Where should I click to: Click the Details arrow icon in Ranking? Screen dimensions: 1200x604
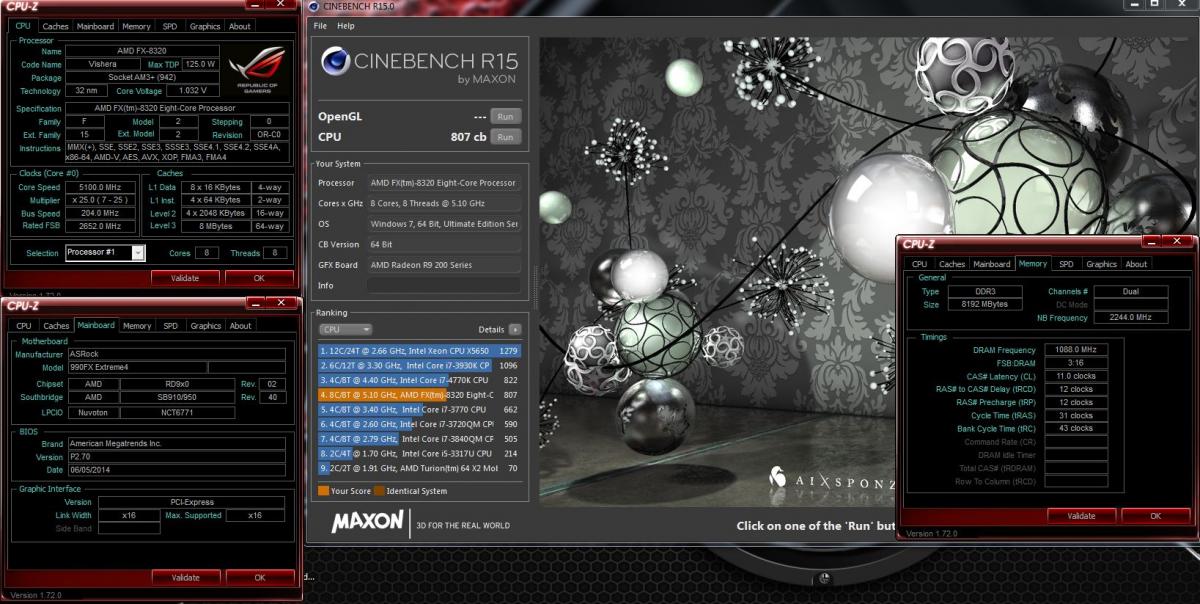click(x=515, y=329)
